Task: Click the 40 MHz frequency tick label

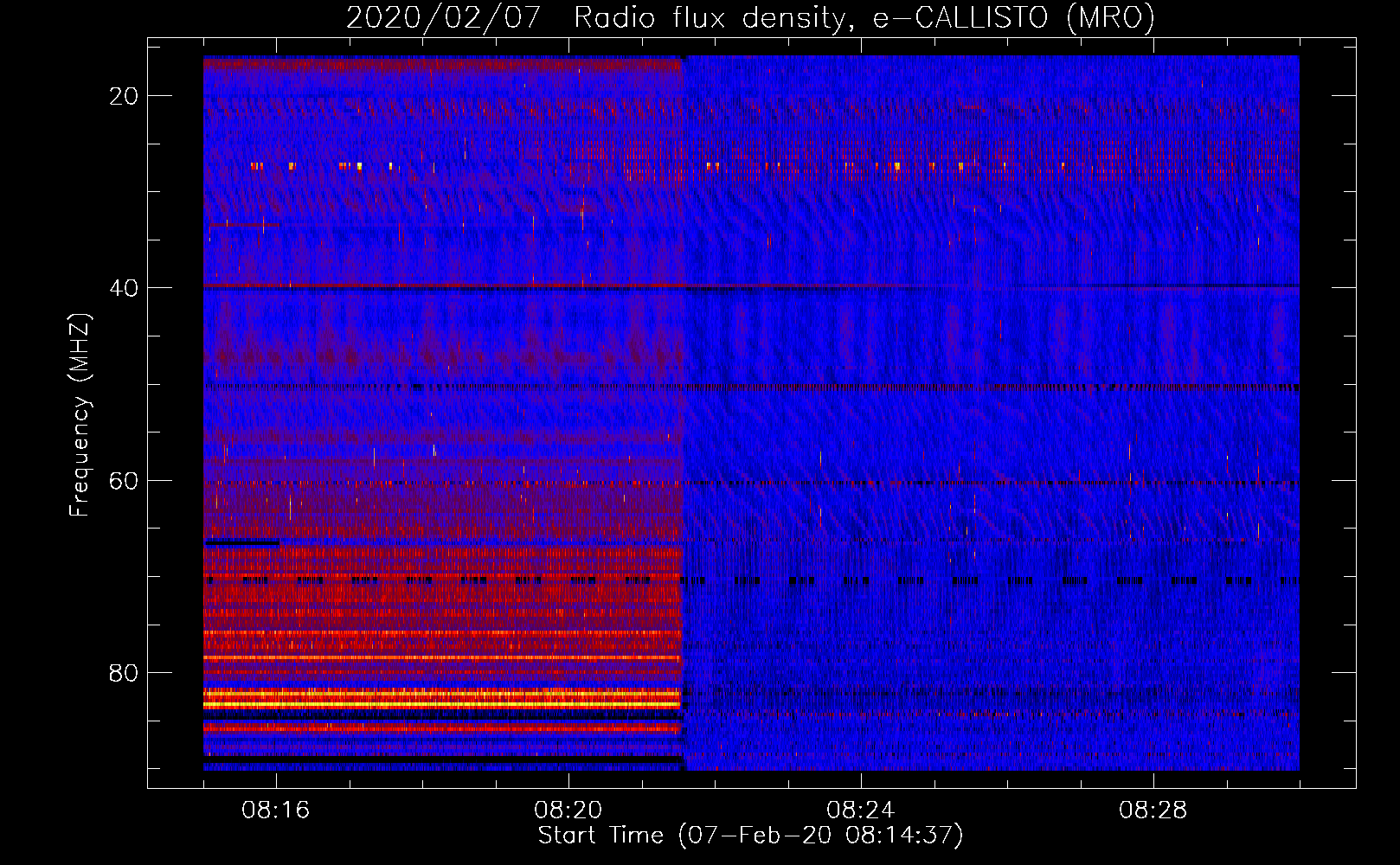Action: (124, 288)
